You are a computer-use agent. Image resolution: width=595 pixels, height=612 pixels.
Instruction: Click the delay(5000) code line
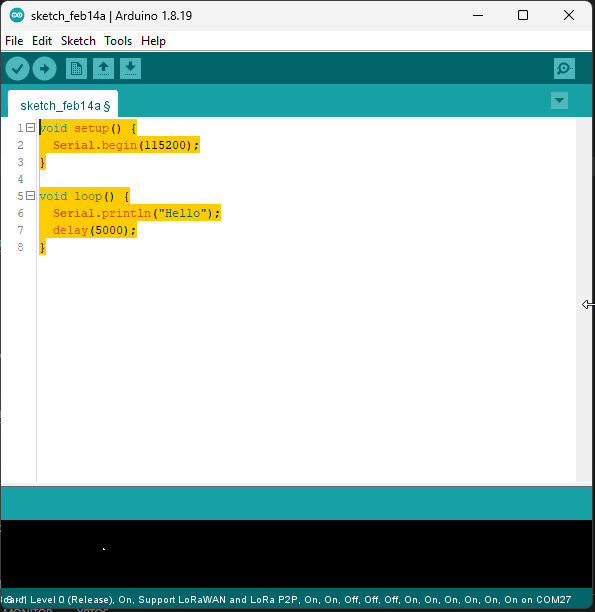click(x=94, y=230)
